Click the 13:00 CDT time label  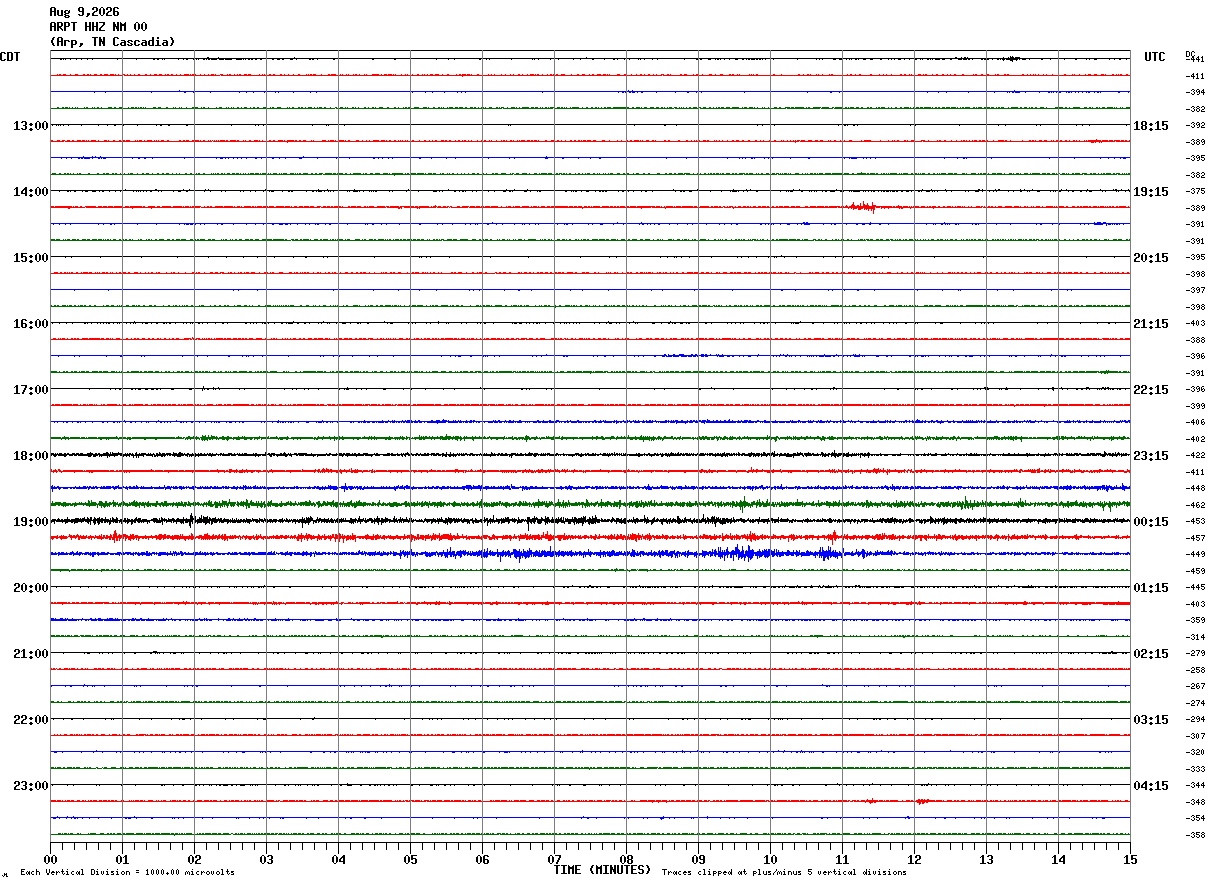tap(30, 126)
